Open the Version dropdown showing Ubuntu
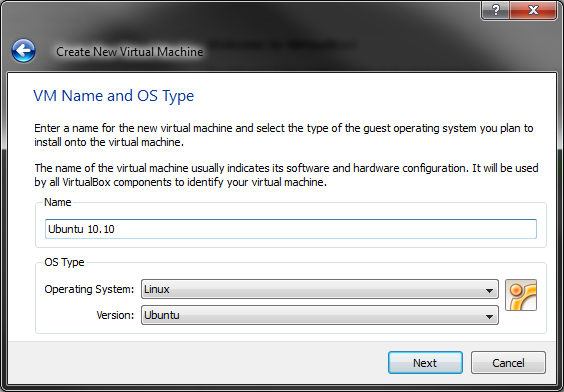Viewport: 564px width, 392px height. (319, 315)
